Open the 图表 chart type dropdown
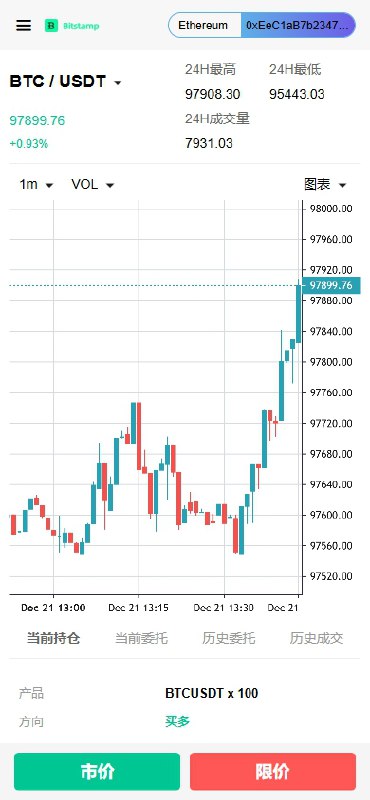Image resolution: width=370 pixels, height=800 pixels. pos(325,185)
